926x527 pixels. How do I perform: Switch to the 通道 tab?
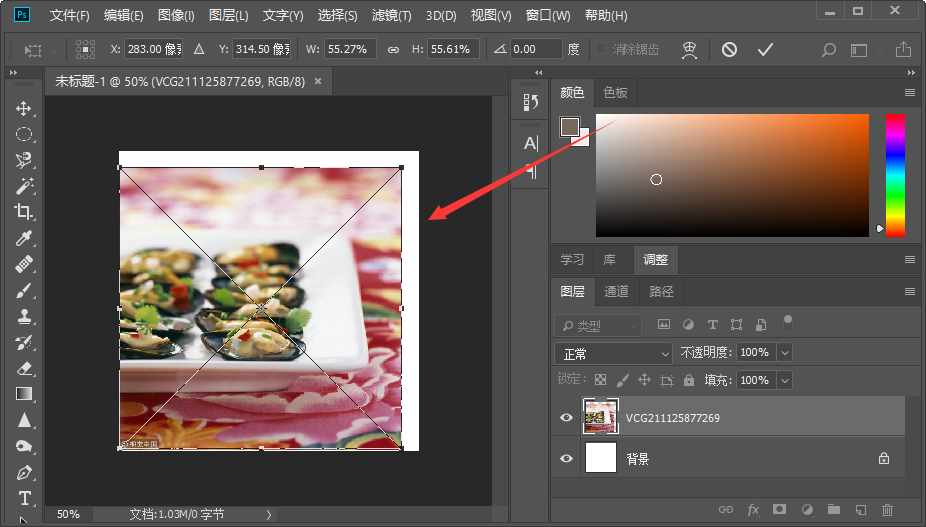616,291
